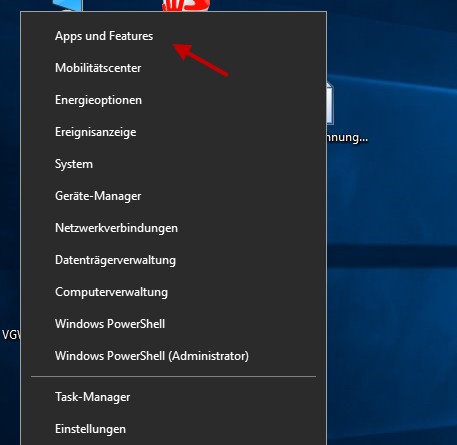Viewport: 457px width, 445px height.
Task: Start Windows PowerShell (Administrator)
Action: (173, 356)
